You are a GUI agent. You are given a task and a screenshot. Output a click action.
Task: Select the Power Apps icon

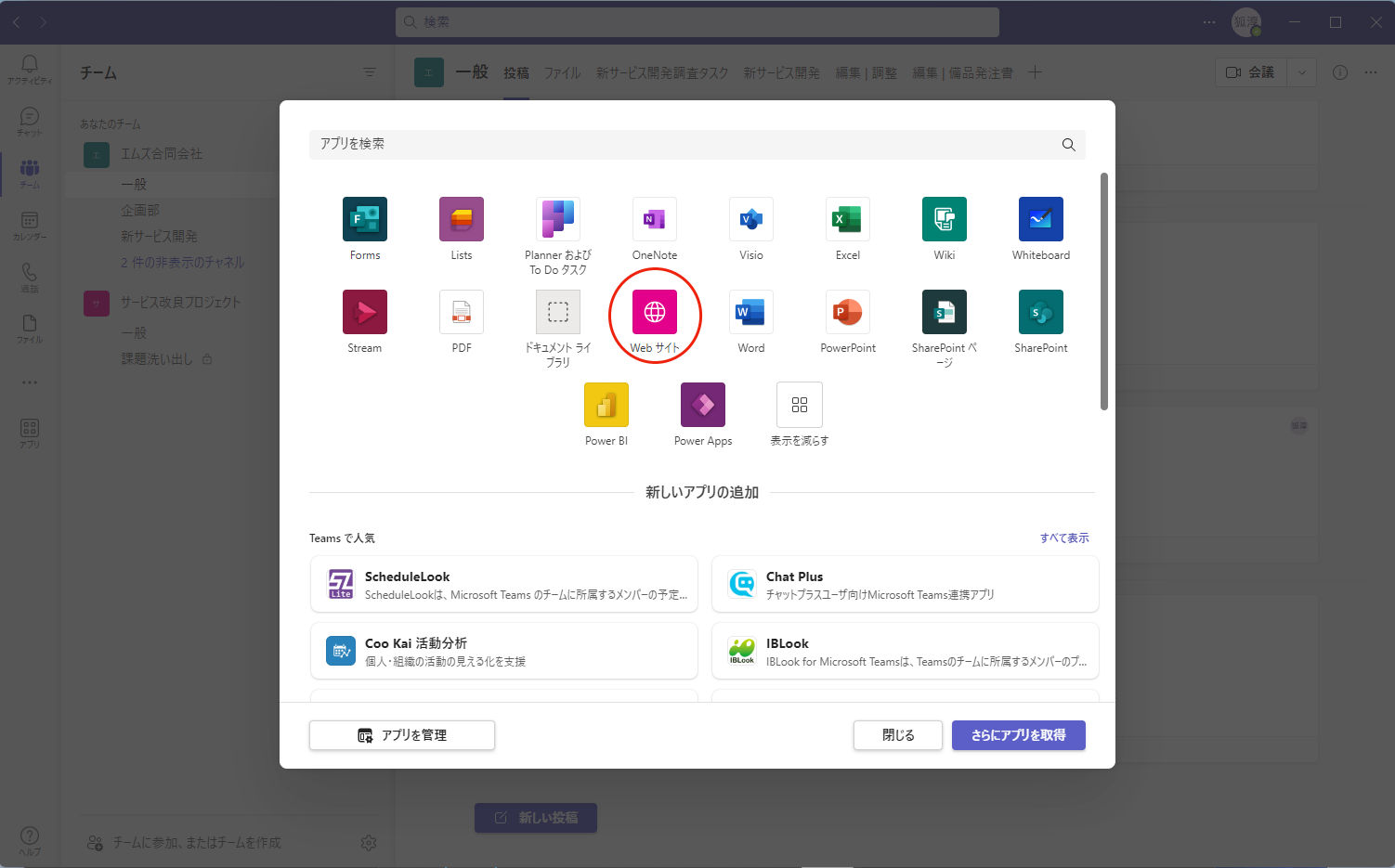tap(703, 405)
